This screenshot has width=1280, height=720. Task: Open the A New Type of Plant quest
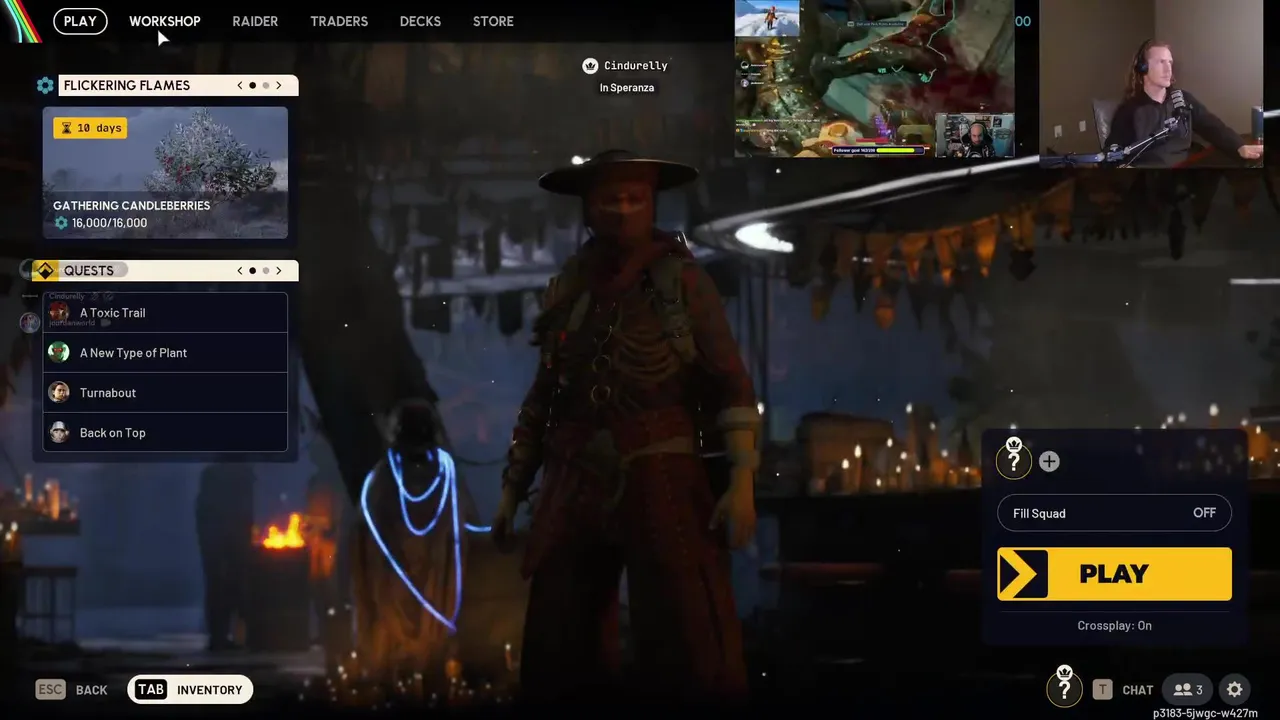[165, 353]
